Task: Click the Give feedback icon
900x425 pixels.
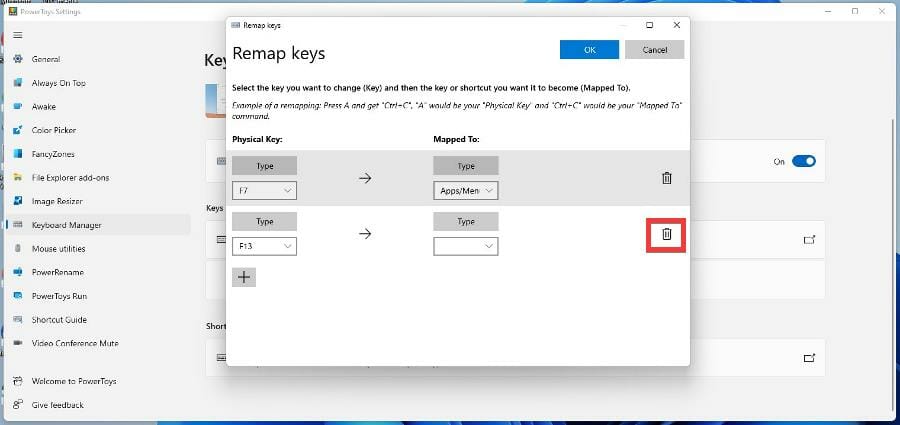Action: [18, 404]
